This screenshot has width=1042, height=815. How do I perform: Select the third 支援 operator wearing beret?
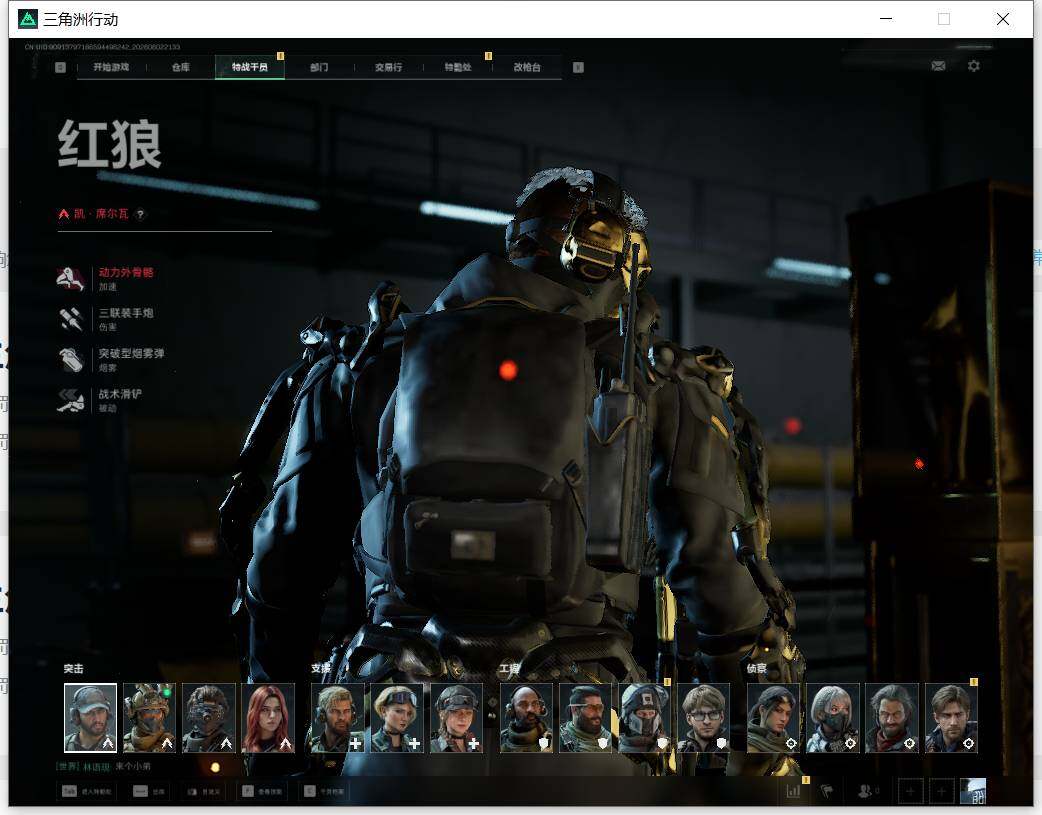pos(456,718)
